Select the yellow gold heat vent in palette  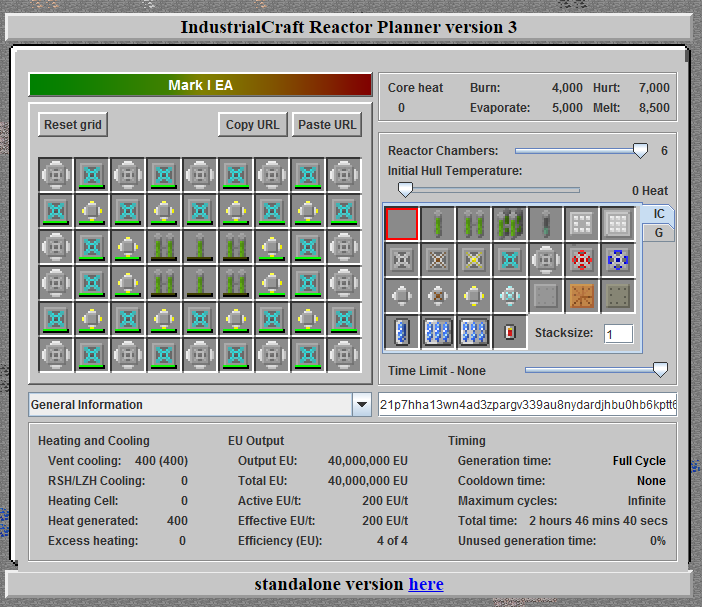click(474, 260)
